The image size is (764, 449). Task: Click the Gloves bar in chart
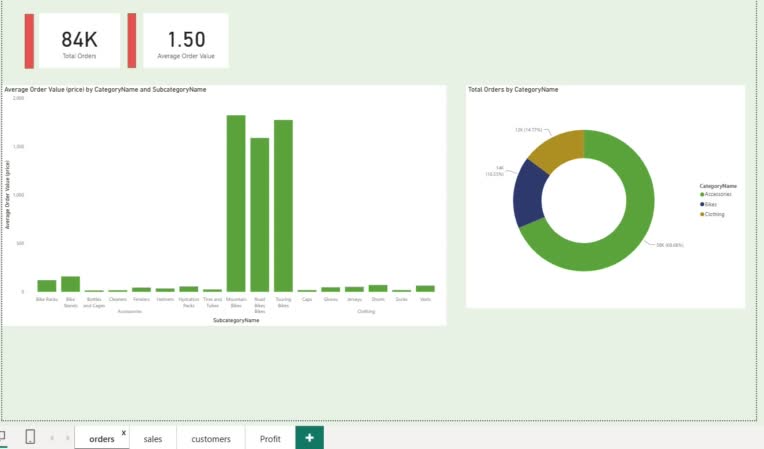coord(330,289)
